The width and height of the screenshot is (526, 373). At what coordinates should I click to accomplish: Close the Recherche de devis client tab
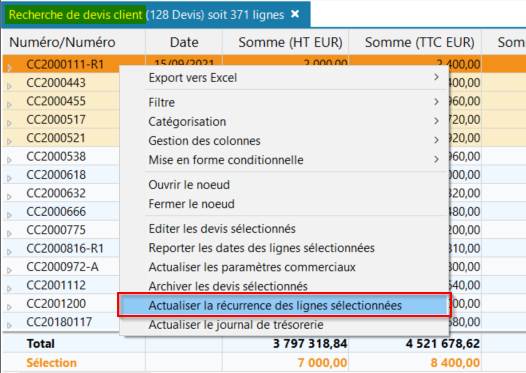[x=295, y=14]
